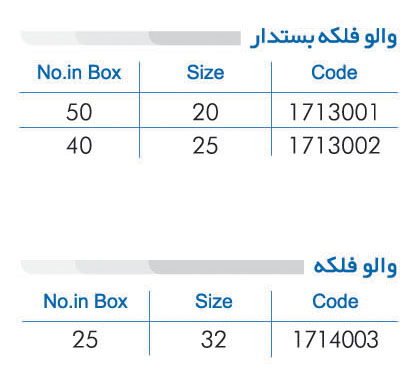This screenshot has height=376, width=418.
Task: Click box quantity 25 in second table
Action: click(x=85, y=340)
